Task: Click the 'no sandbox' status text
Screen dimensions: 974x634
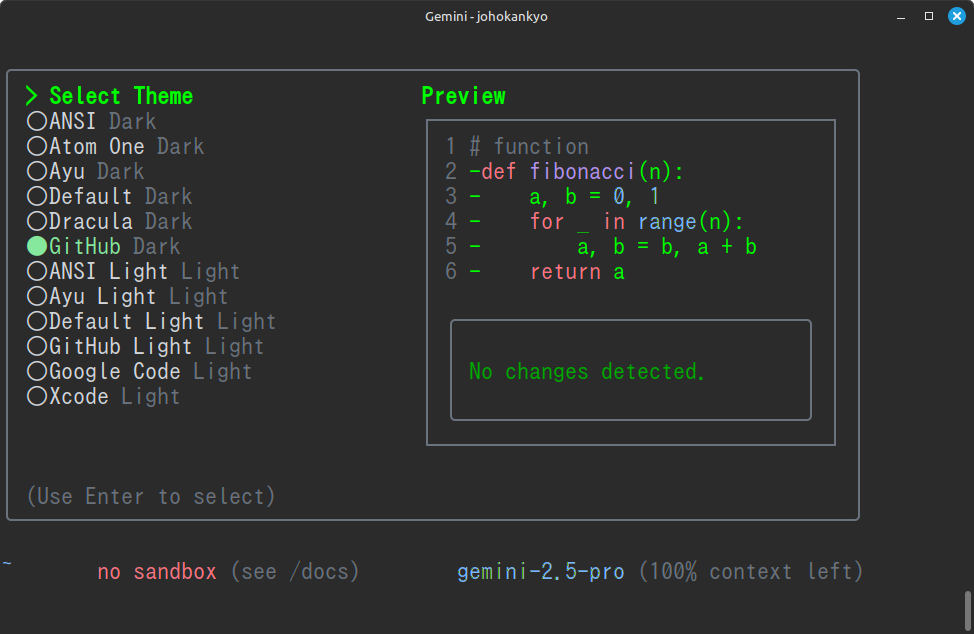Action: pyautogui.click(x=157, y=572)
